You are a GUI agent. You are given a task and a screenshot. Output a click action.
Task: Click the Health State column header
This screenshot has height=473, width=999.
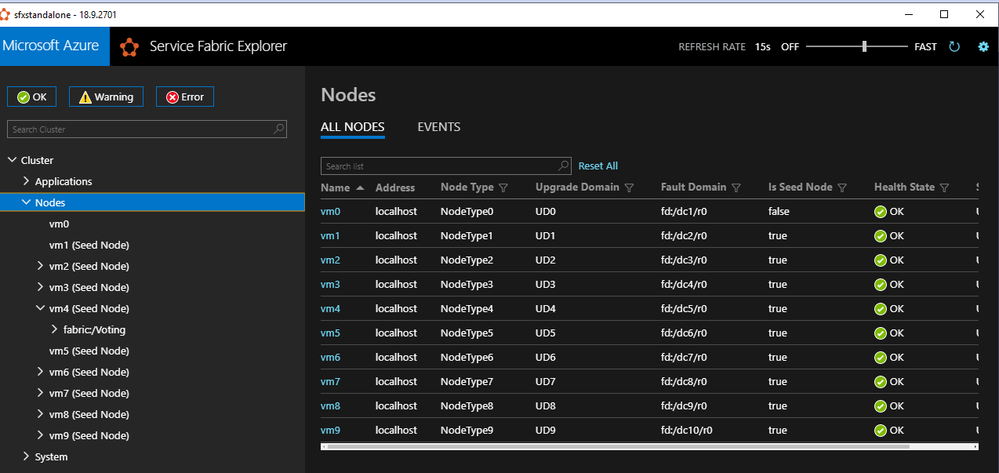904,187
